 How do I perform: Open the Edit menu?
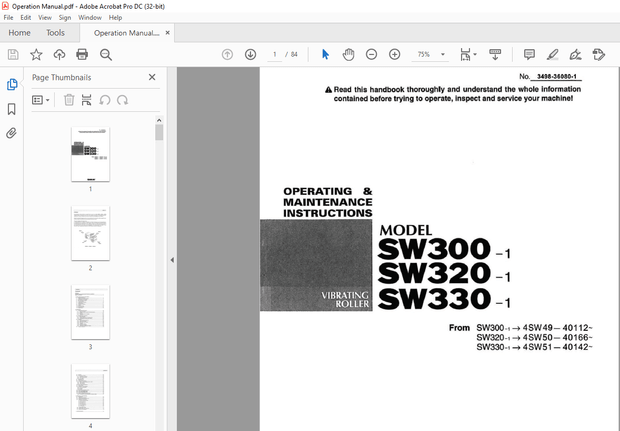(x=26, y=17)
